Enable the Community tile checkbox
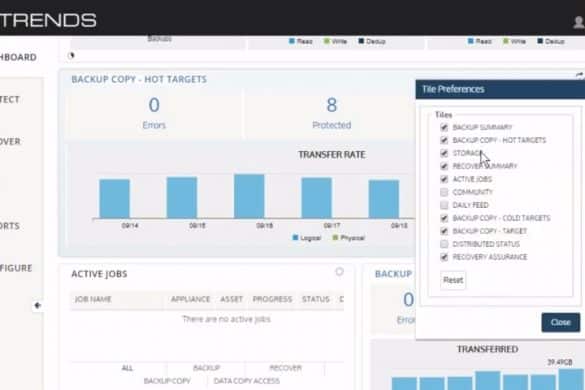Viewport: 585px width, 390px height. tap(444, 192)
